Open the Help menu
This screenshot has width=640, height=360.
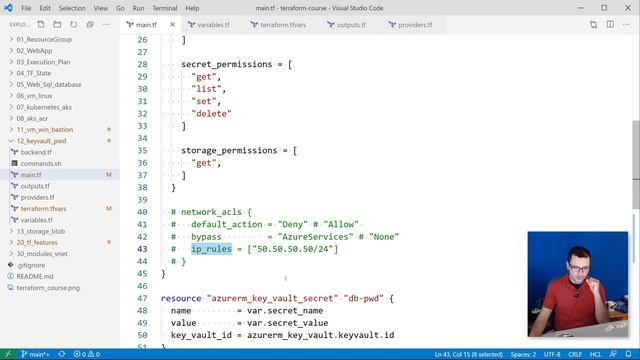(192, 8)
